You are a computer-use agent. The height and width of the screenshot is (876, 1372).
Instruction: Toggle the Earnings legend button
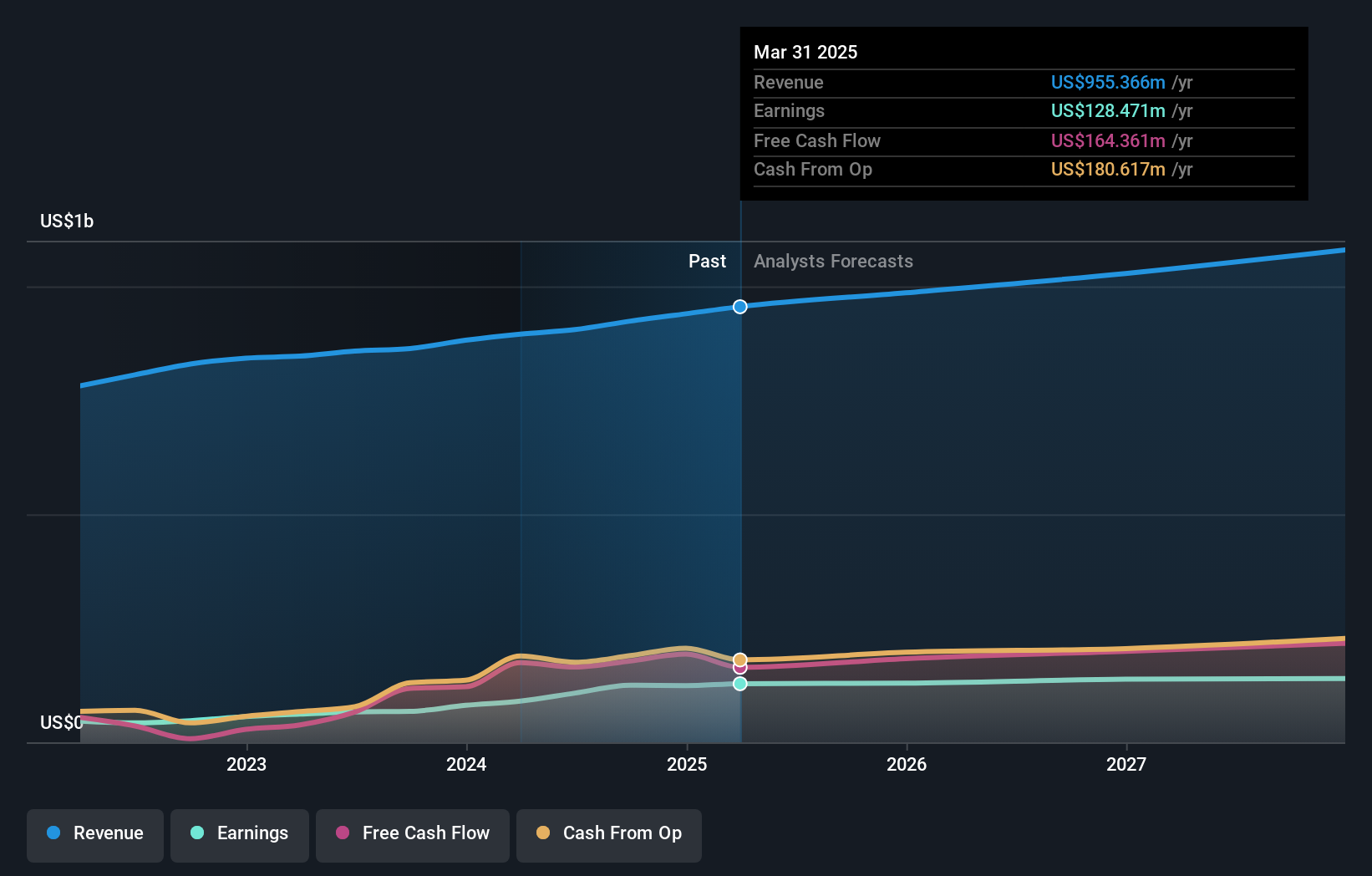click(x=240, y=835)
